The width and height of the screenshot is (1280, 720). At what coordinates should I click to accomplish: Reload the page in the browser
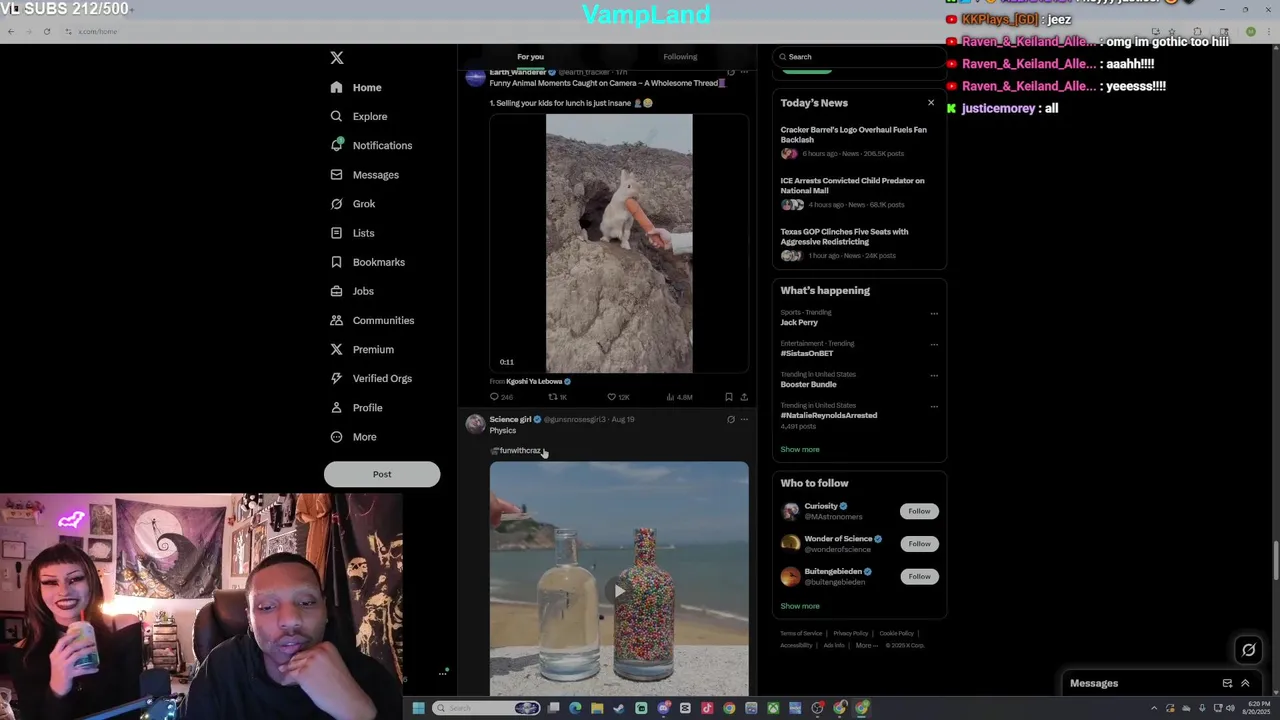(47, 32)
